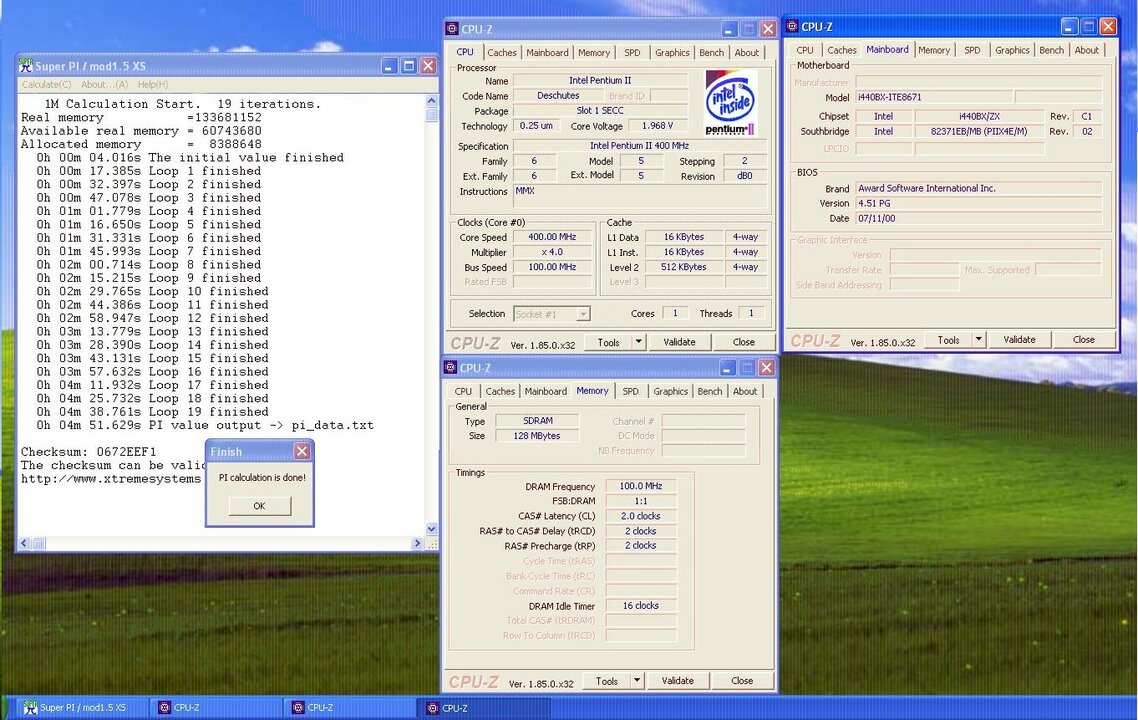Go to CPU tab in Memory CPU-Z window

[463, 392]
